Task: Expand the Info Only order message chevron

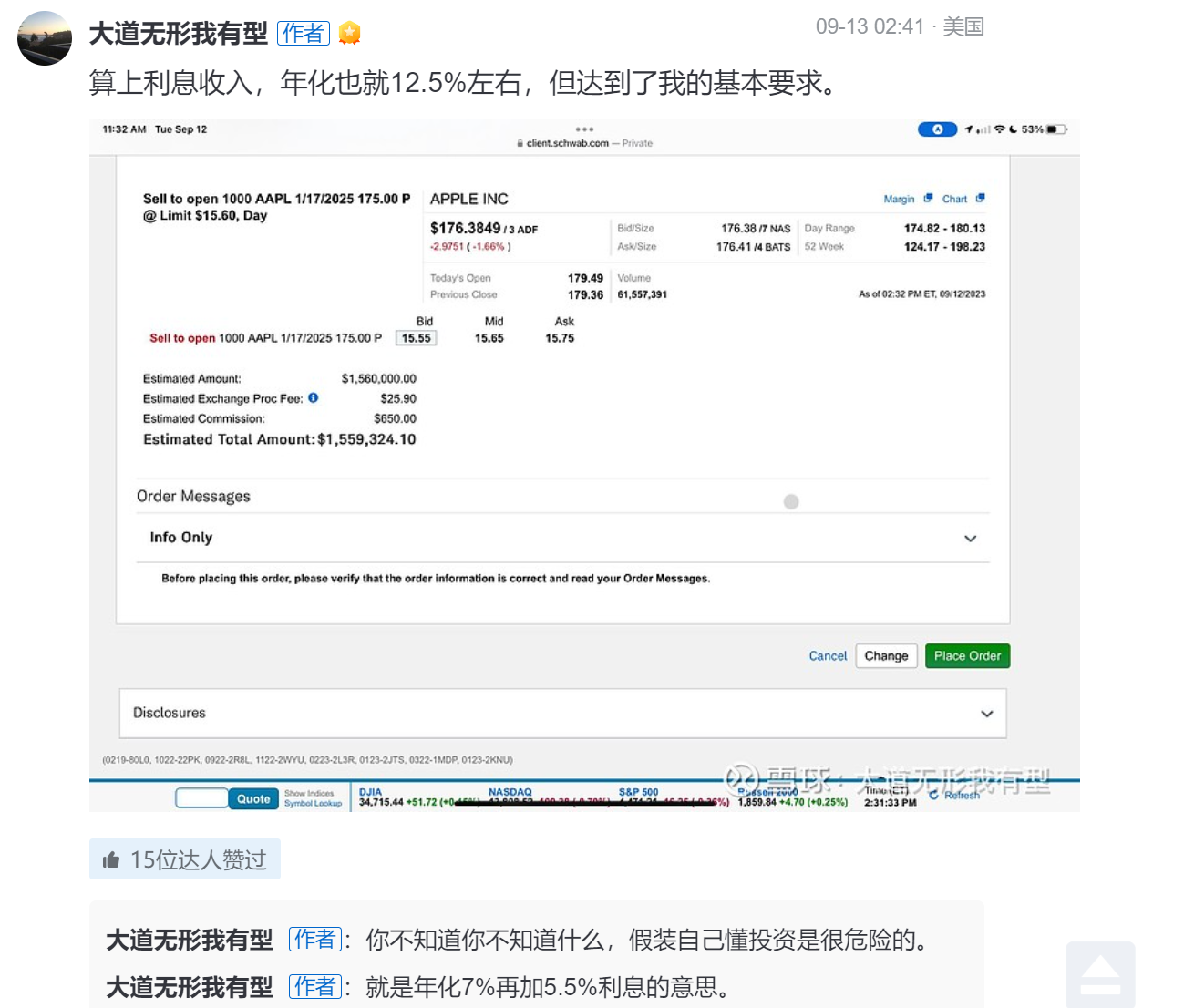Action: (x=971, y=539)
